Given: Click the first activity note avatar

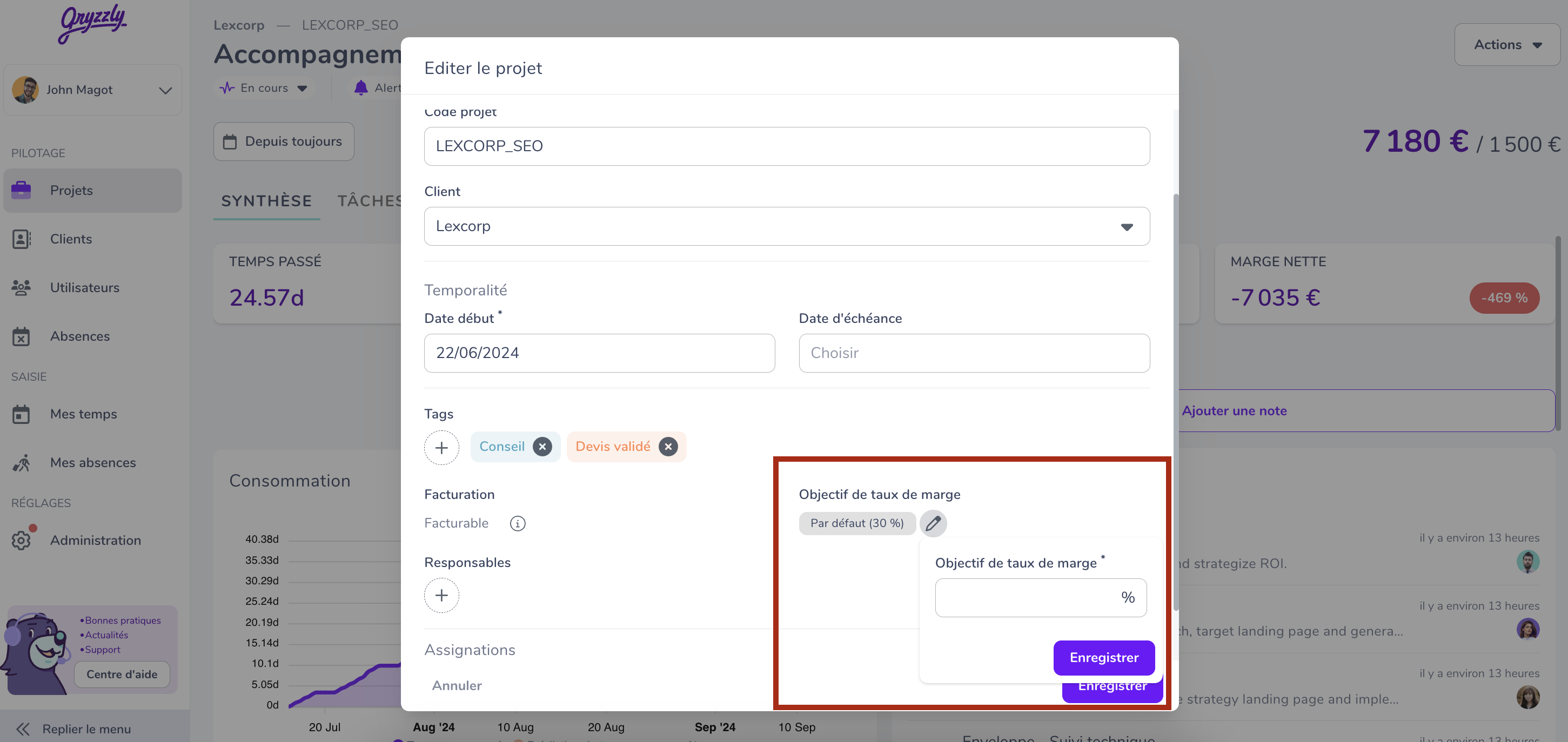Looking at the screenshot, I should point(1528,562).
